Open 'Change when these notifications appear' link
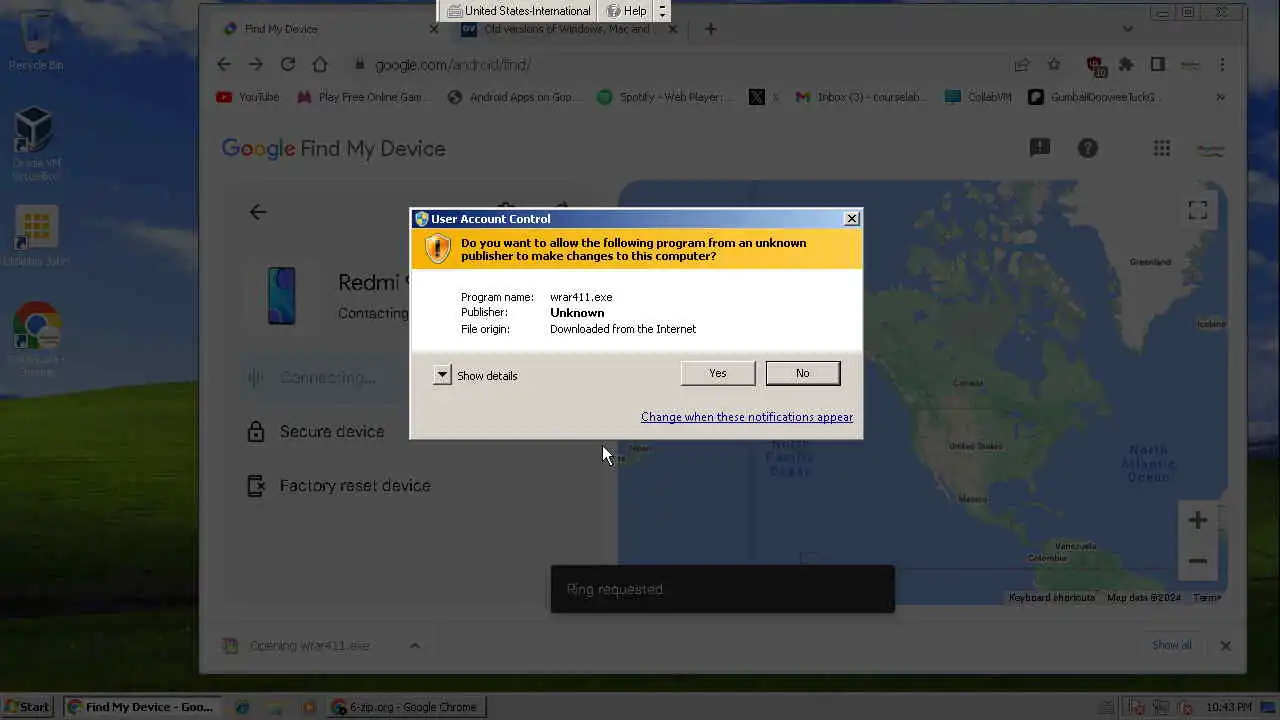Image resolution: width=1280 pixels, height=720 pixels. pos(747,417)
